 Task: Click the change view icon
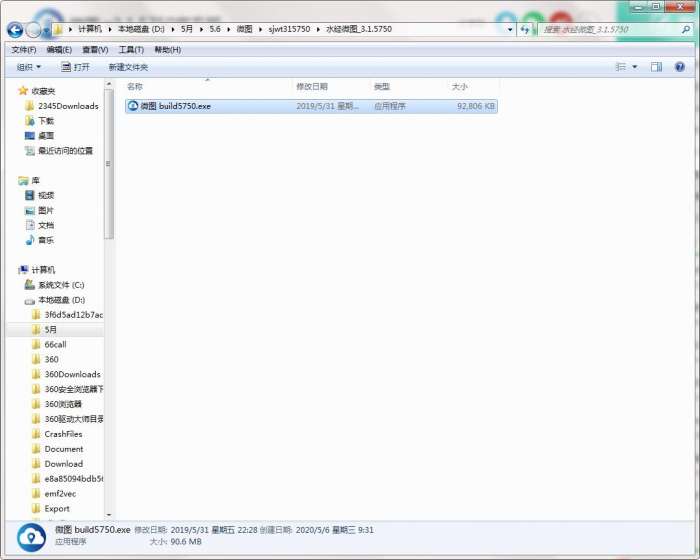coord(620,67)
